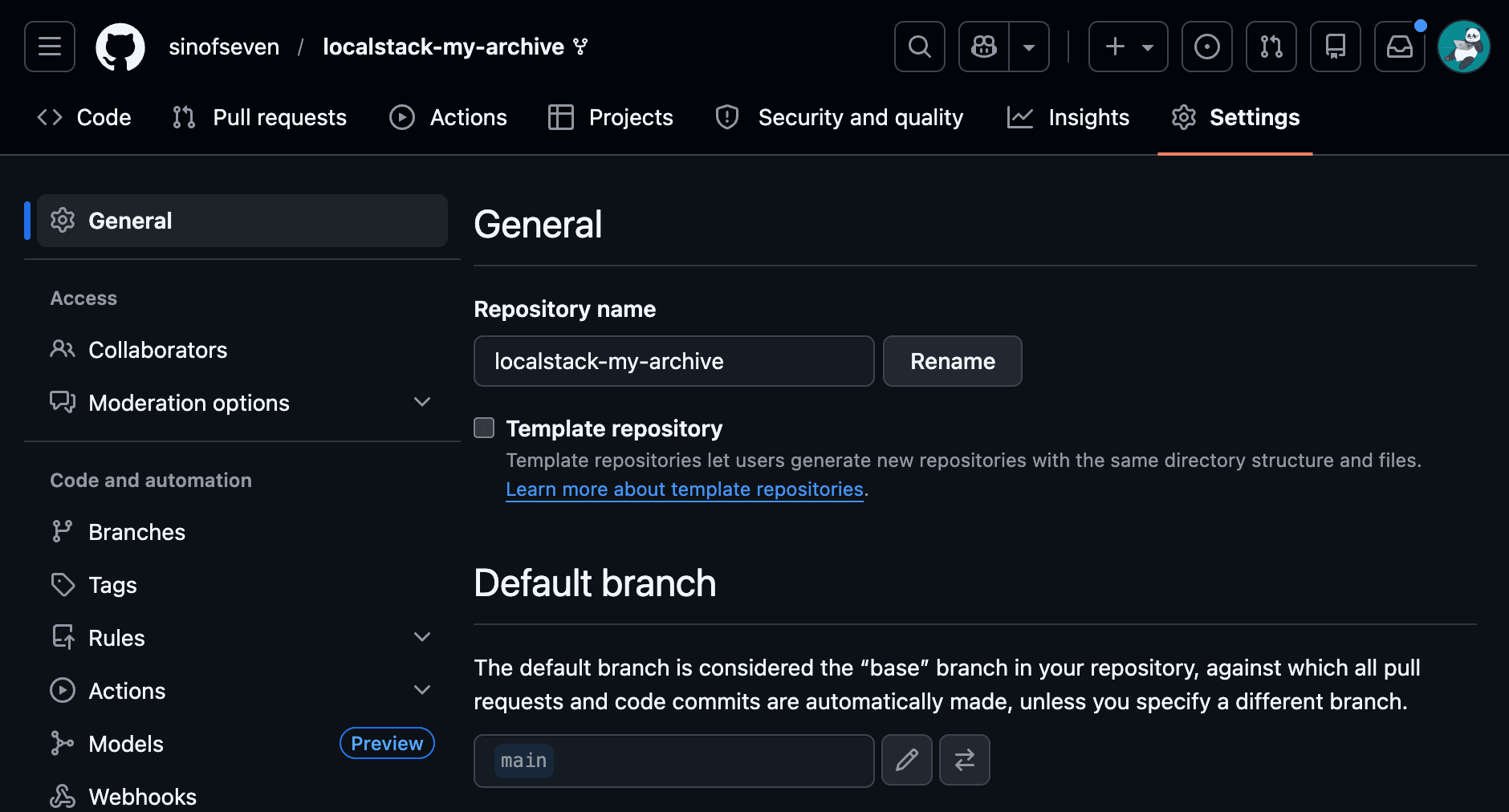
Task: Open the hamburger navigation menu
Action: click(x=50, y=47)
